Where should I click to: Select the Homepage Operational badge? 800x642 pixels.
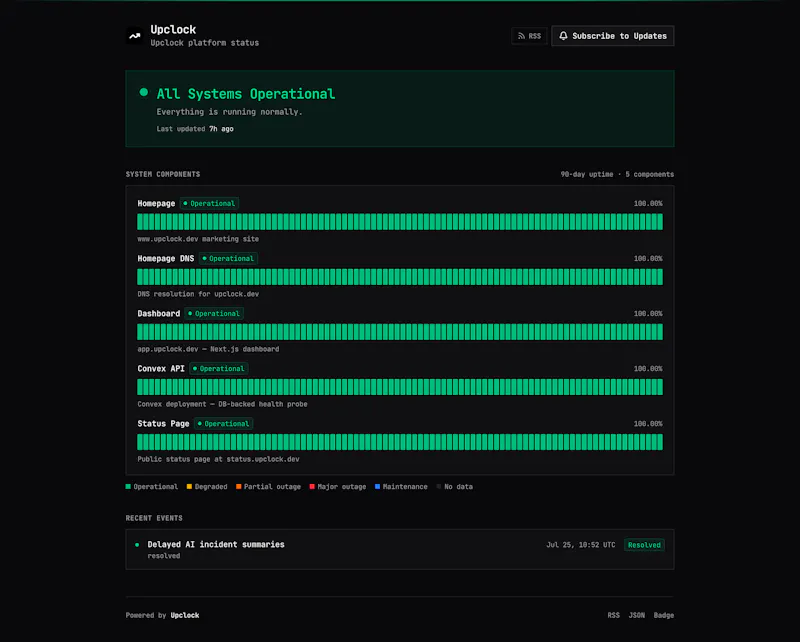(209, 203)
